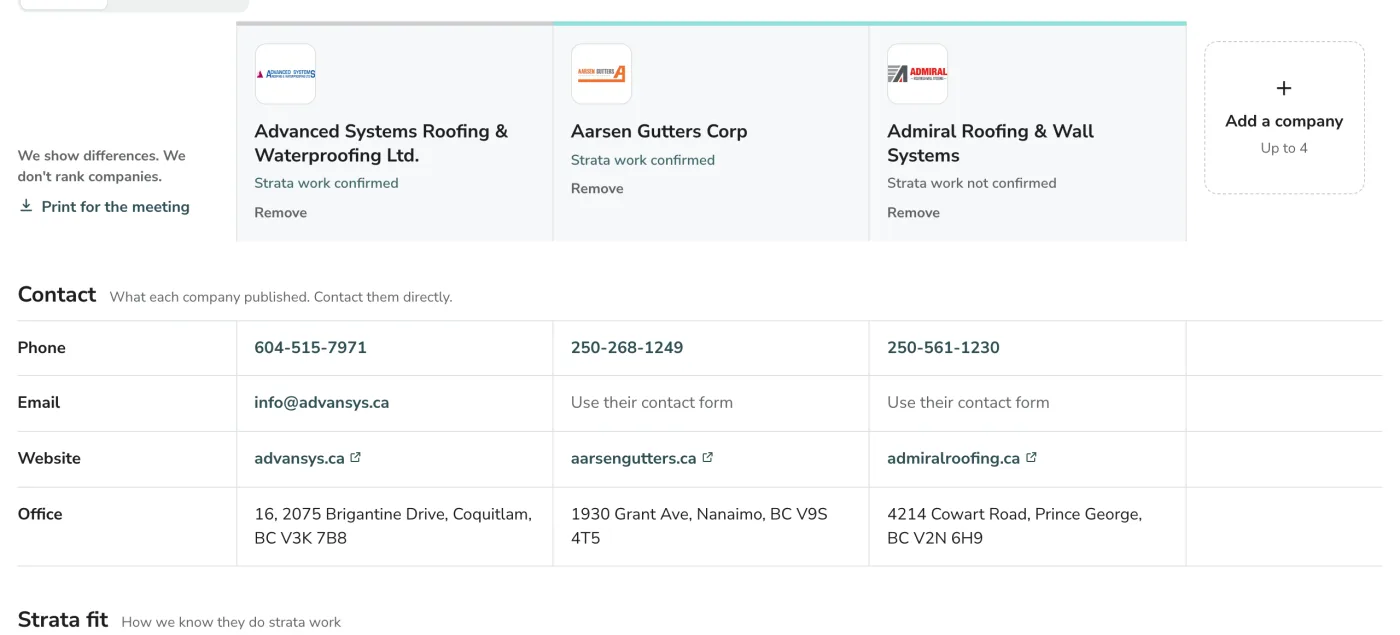
Task: Click the Prince George office address
Action: [1014, 526]
